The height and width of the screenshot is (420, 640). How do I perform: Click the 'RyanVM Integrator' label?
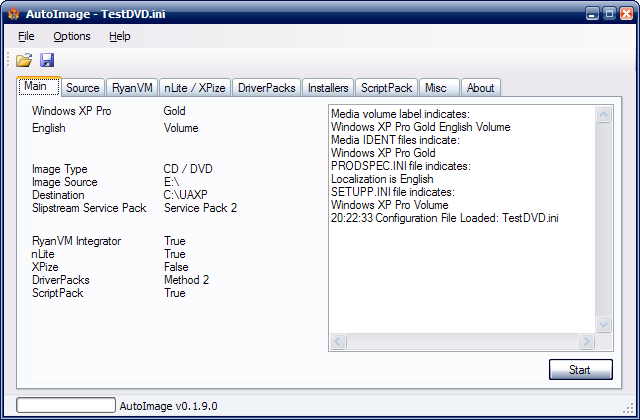point(76,241)
